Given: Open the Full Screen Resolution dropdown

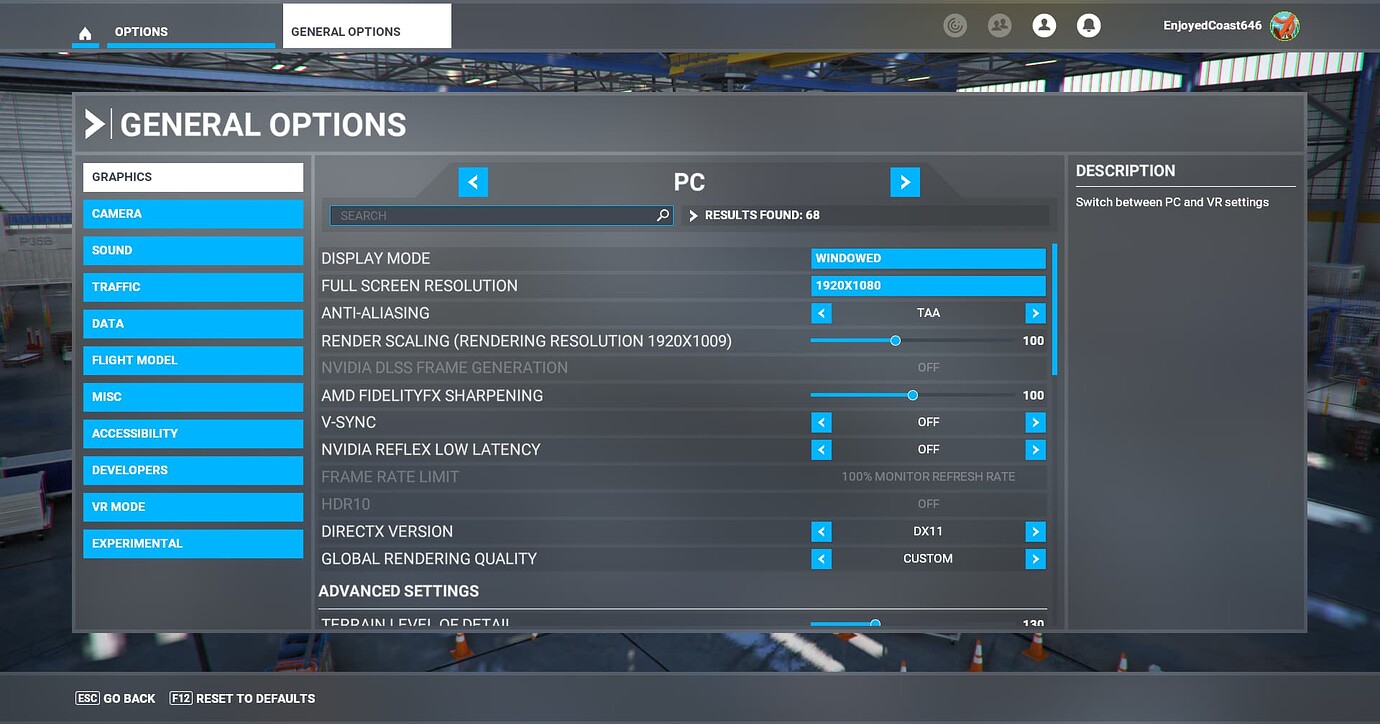Looking at the screenshot, I should click(x=927, y=285).
